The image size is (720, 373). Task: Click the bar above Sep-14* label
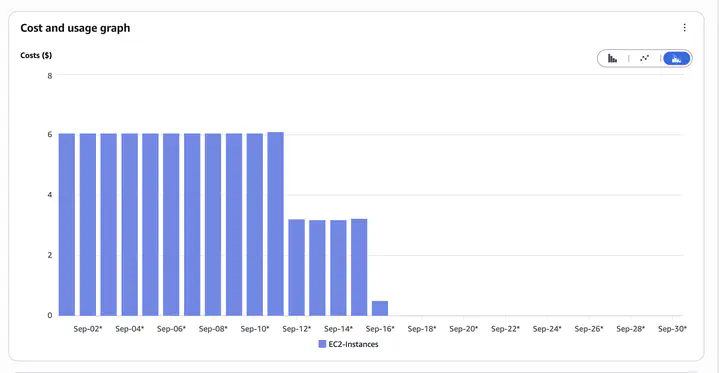pos(338,268)
